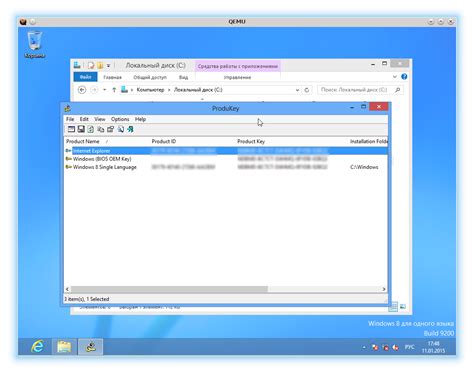Launch Internet Explorer from the taskbar

(37, 347)
